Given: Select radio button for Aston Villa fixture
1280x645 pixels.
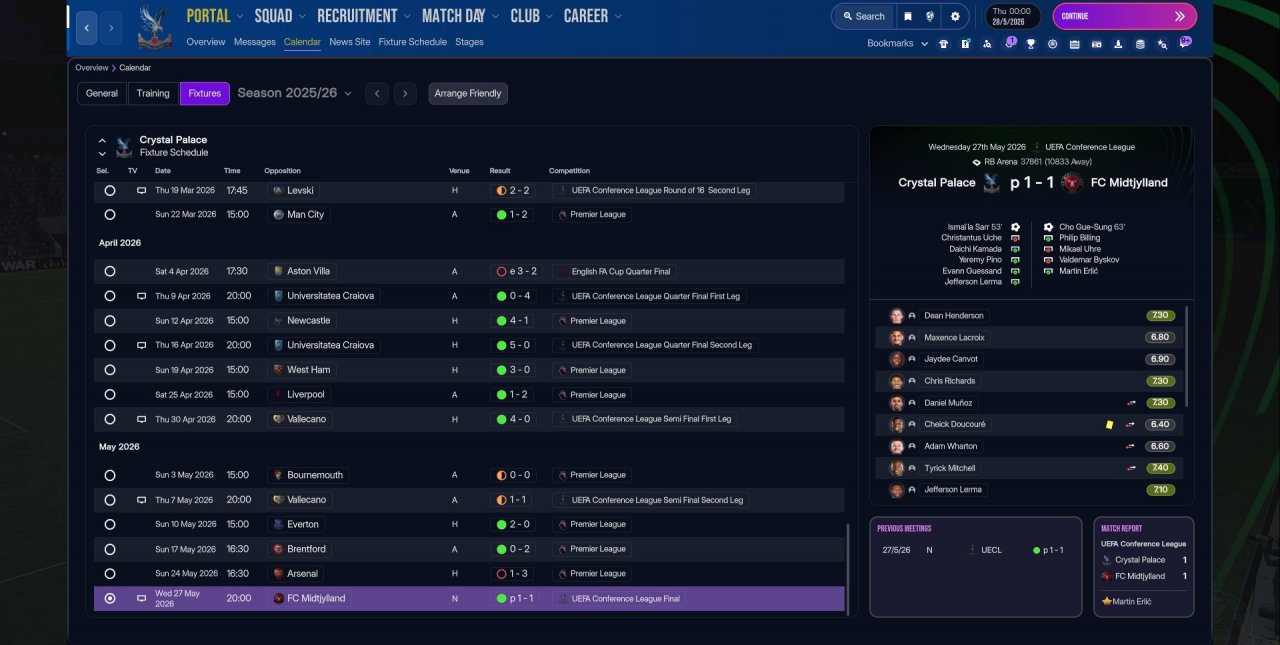Looking at the screenshot, I should tap(109, 271).
